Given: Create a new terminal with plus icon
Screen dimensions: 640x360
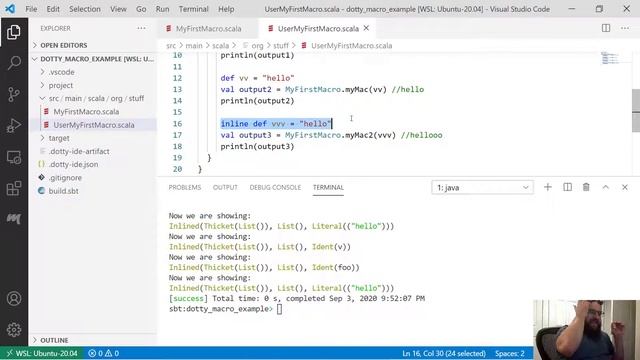Looking at the screenshot, I should pyautogui.click(x=547, y=187).
